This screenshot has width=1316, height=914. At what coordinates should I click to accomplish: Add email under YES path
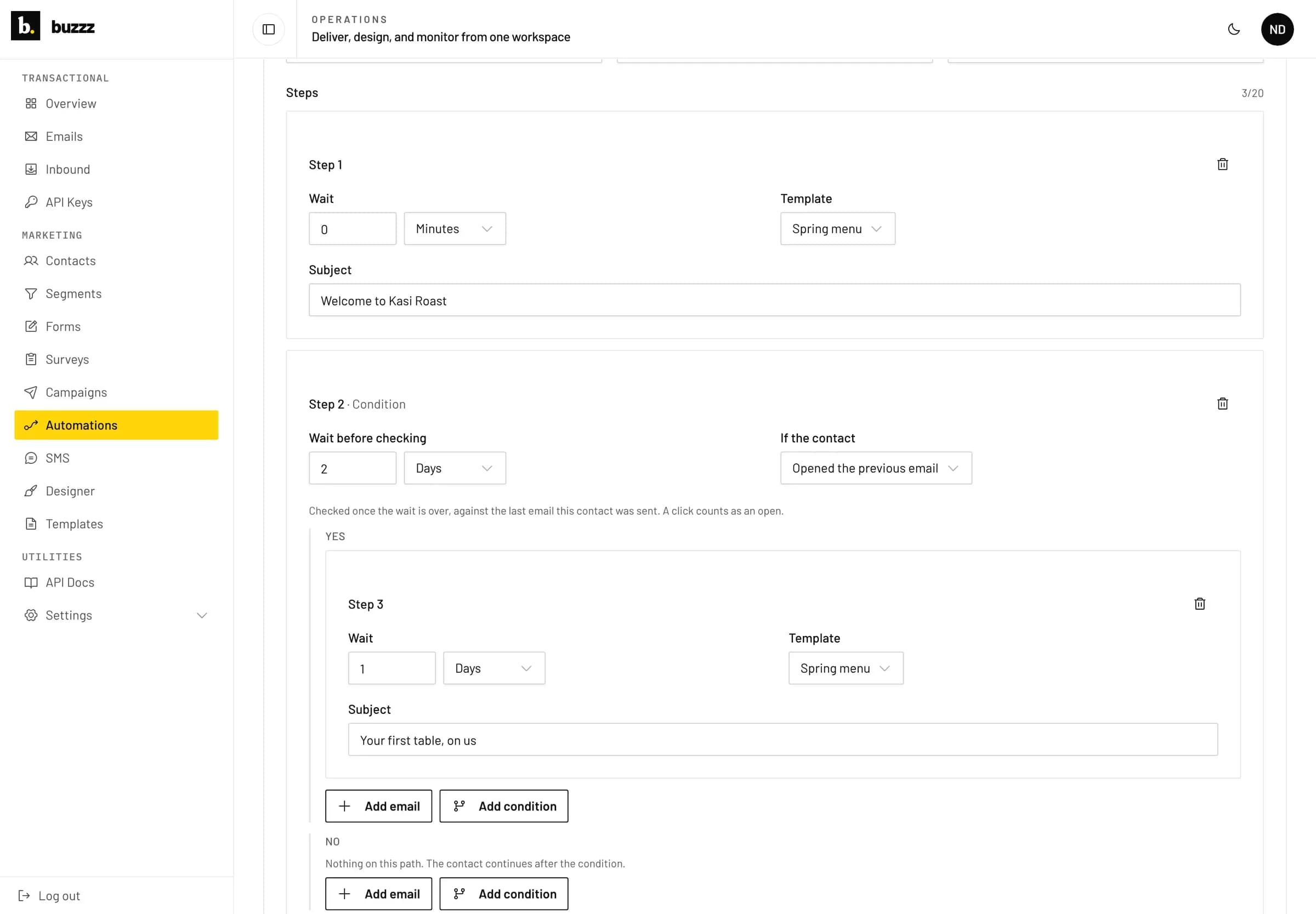(378, 806)
